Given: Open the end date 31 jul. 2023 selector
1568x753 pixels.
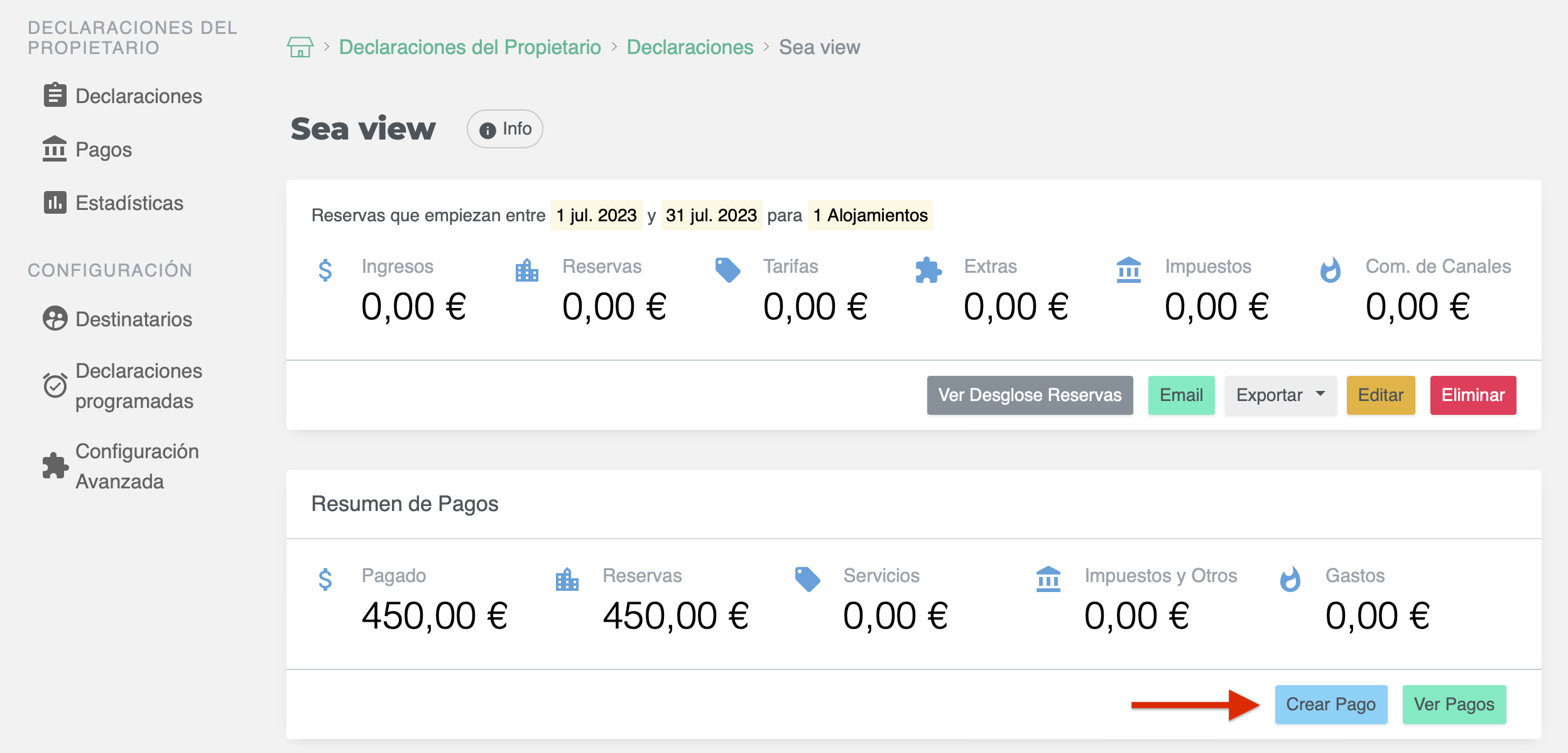Looking at the screenshot, I should coord(712,215).
